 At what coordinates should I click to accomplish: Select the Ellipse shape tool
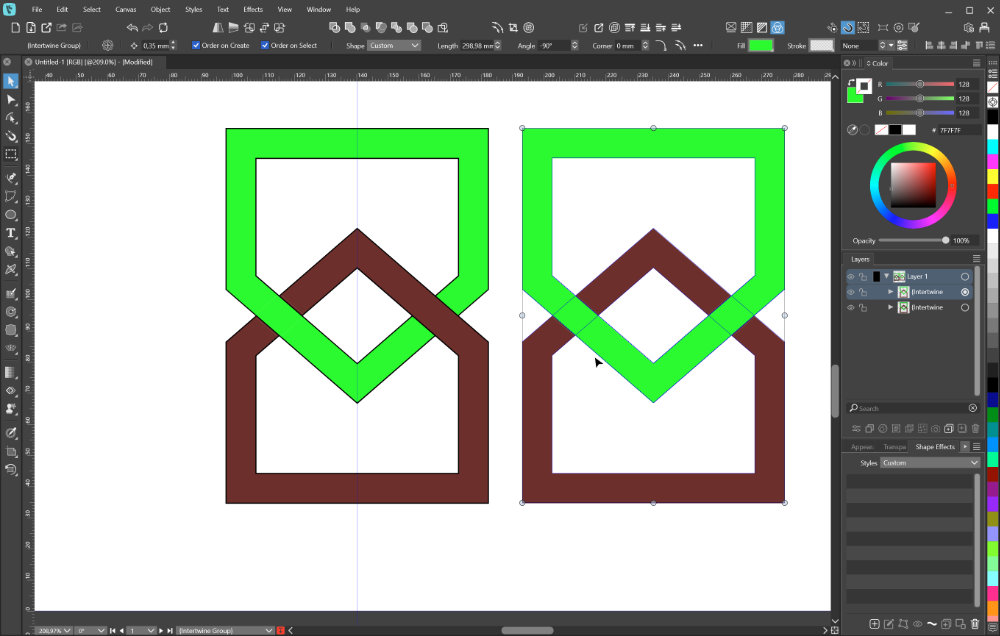point(11,215)
